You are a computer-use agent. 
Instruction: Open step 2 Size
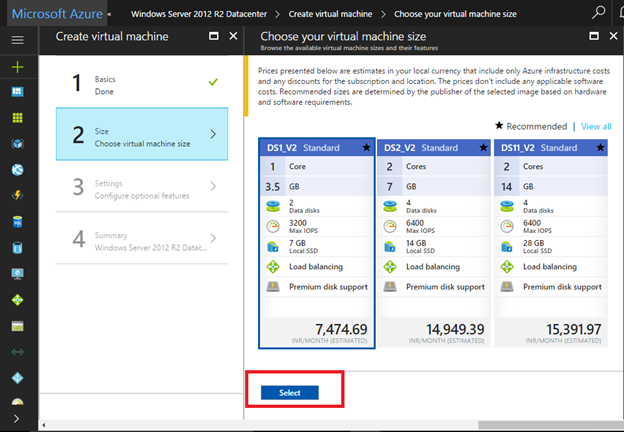(x=142, y=134)
